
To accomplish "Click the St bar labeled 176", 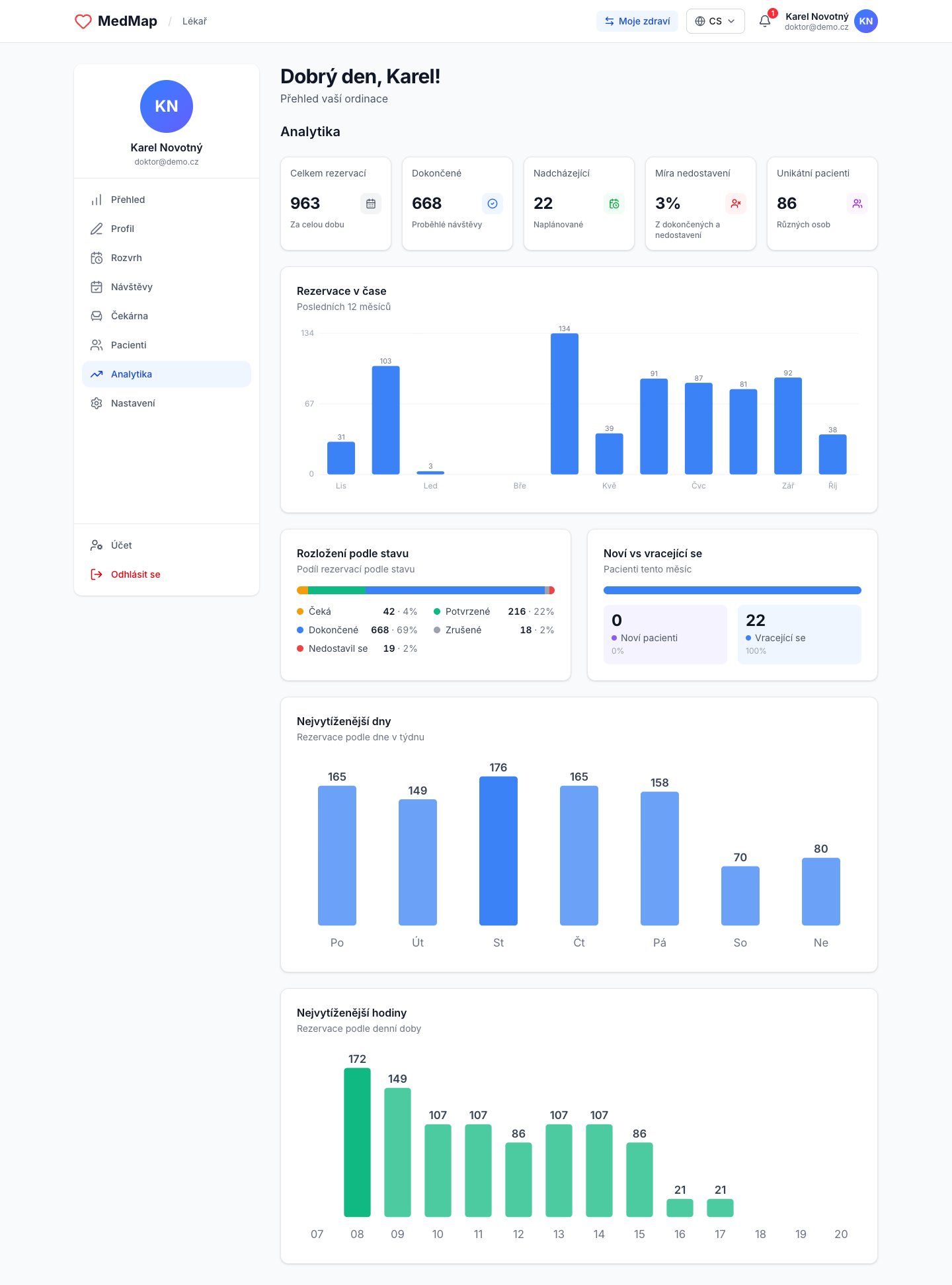I will pos(498,851).
